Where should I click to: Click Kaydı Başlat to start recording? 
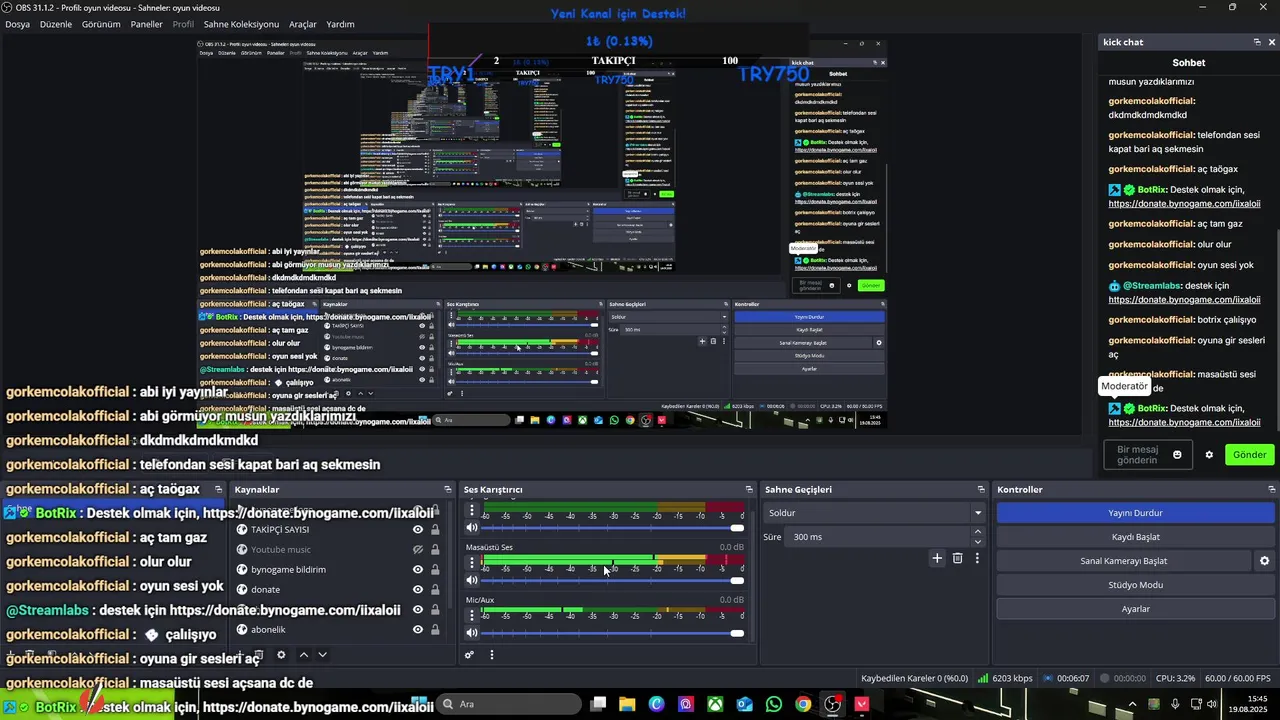pyautogui.click(x=1136, y=537)
